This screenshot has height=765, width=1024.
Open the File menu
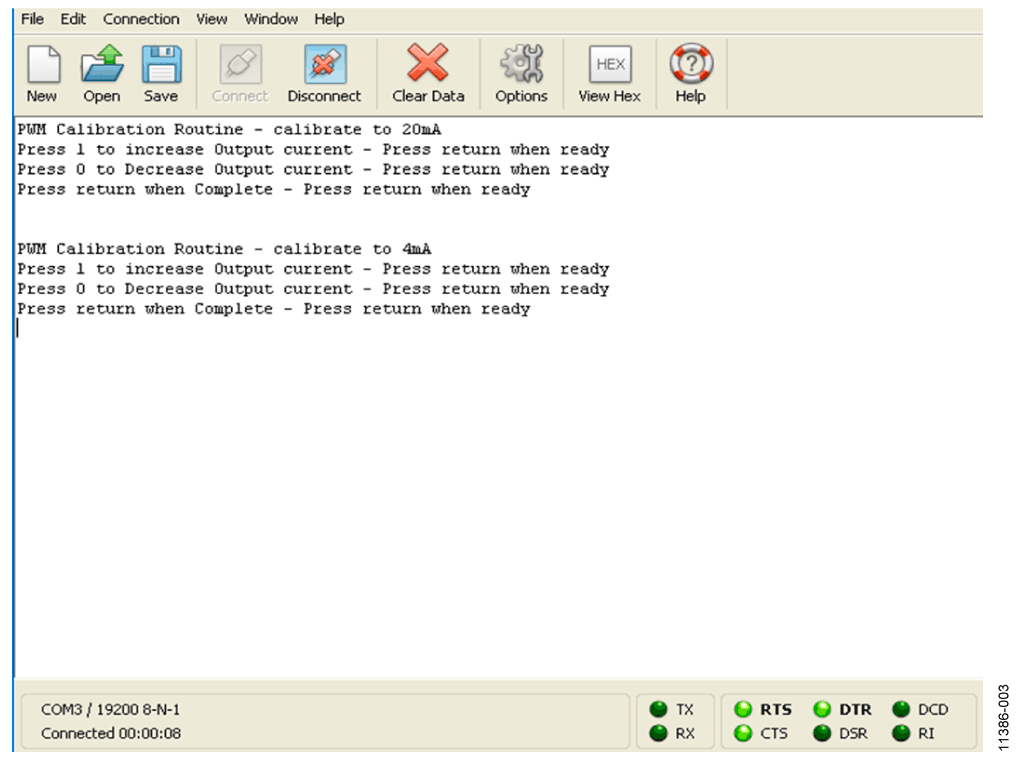(32, 19)
